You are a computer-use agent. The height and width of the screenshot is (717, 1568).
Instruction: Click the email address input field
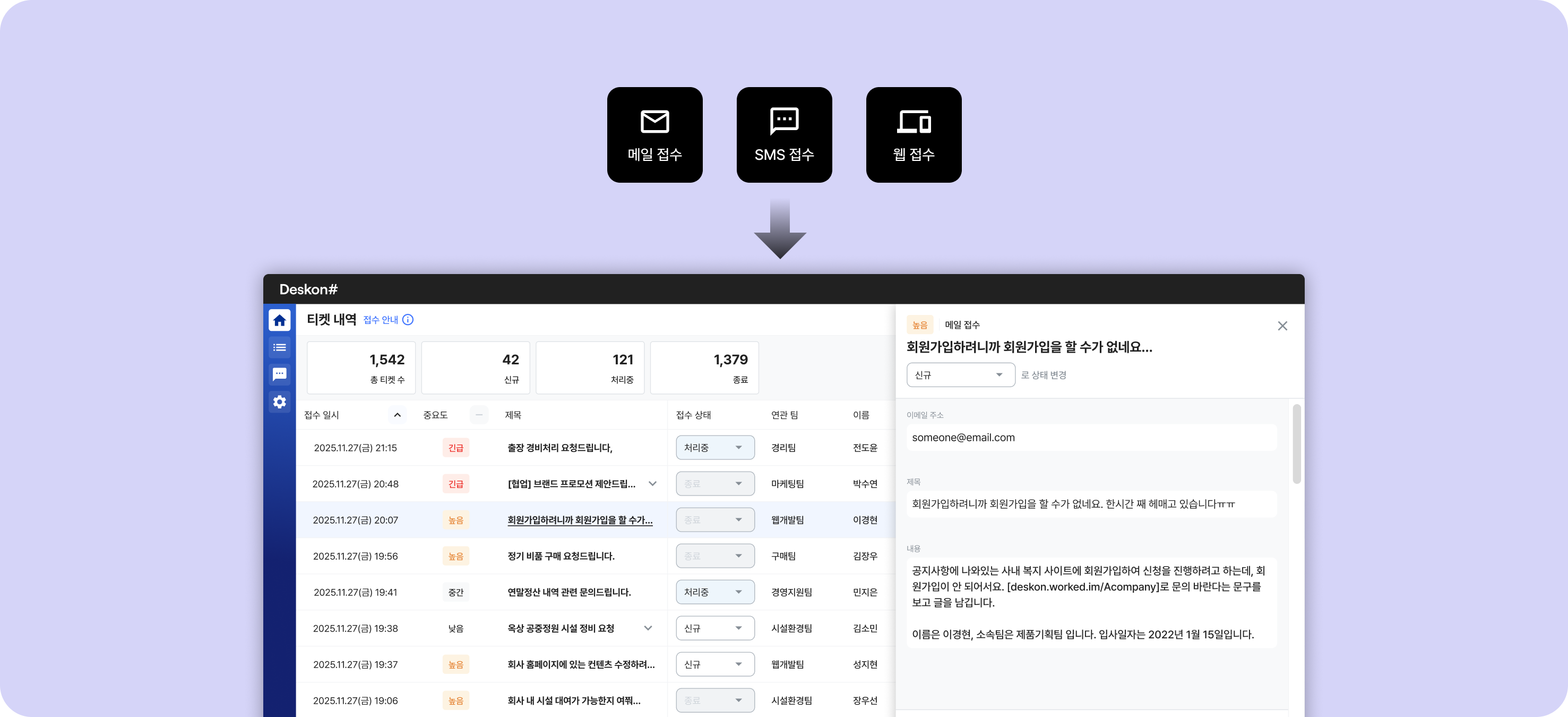1091,438
